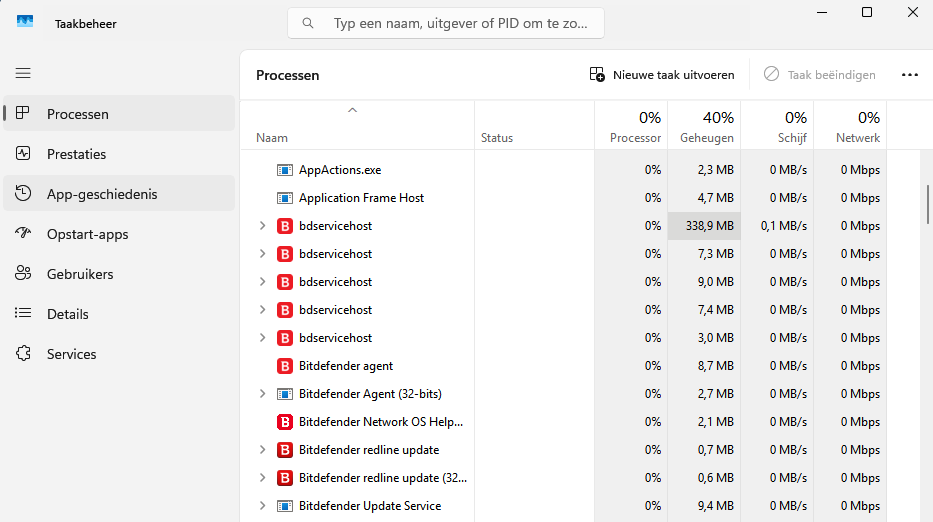Open the App-geschiedenis page
933x522 pixels.
pos(119,193)
